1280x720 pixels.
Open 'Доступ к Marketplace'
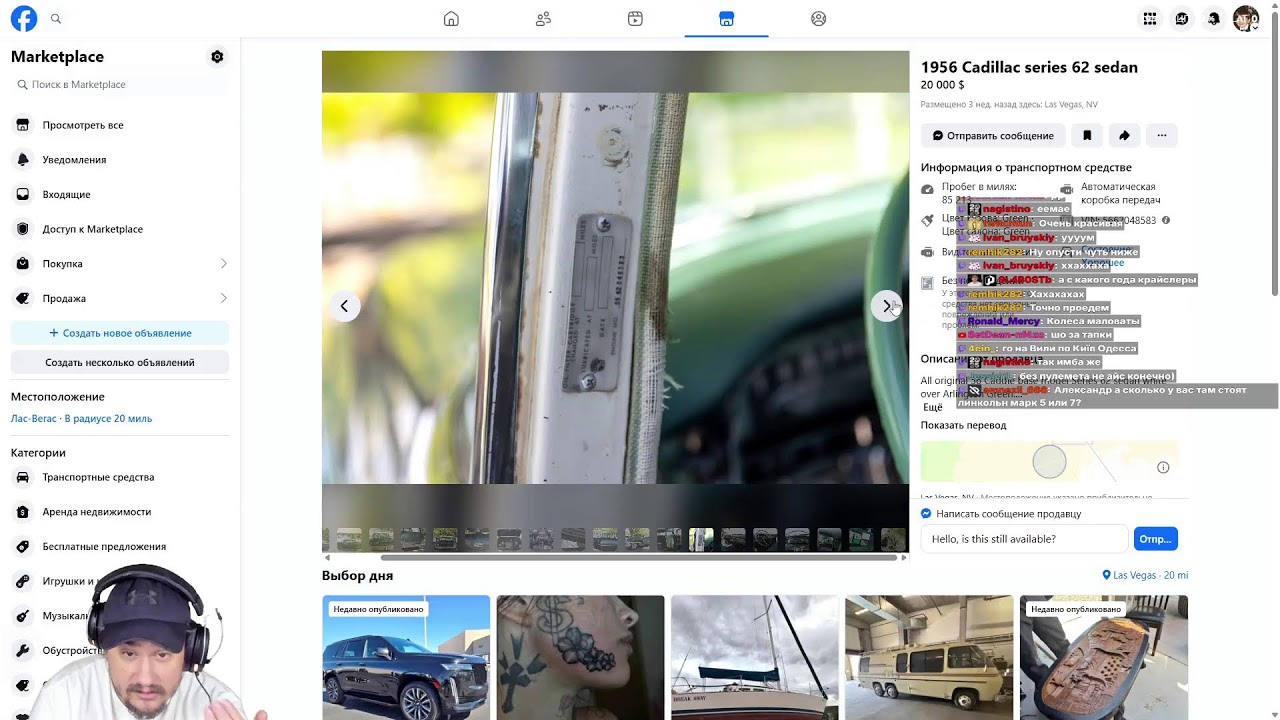point(120,229)
